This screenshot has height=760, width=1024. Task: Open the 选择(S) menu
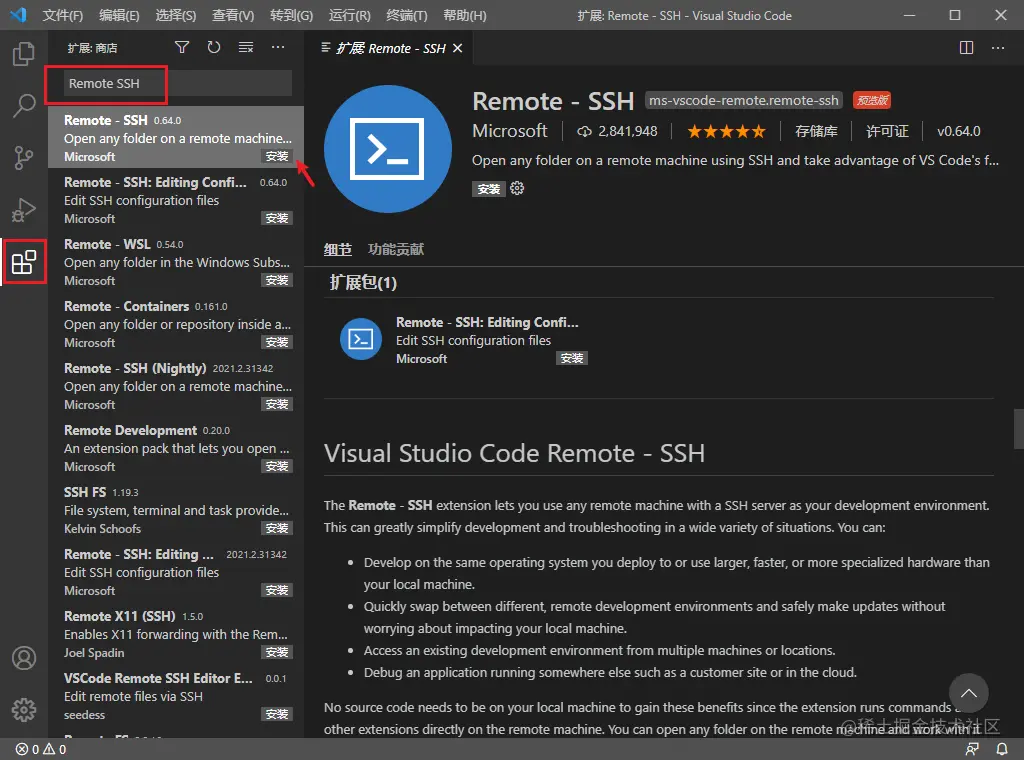176,15
